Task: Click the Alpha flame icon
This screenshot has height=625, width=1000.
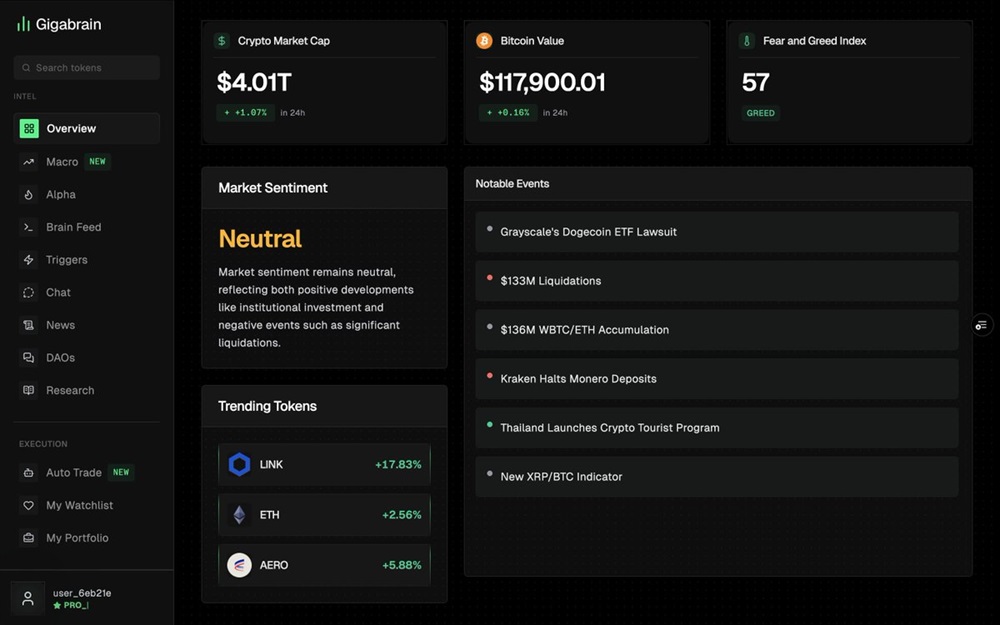Action: 29,195
